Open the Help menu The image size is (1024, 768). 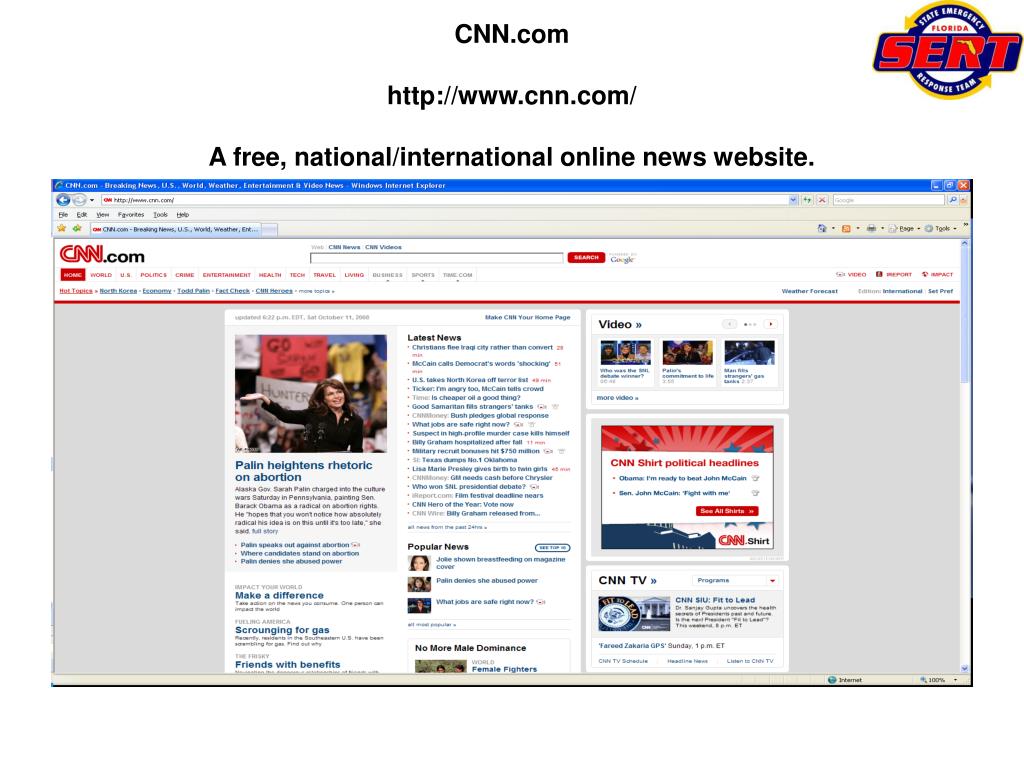pos(183,214)
